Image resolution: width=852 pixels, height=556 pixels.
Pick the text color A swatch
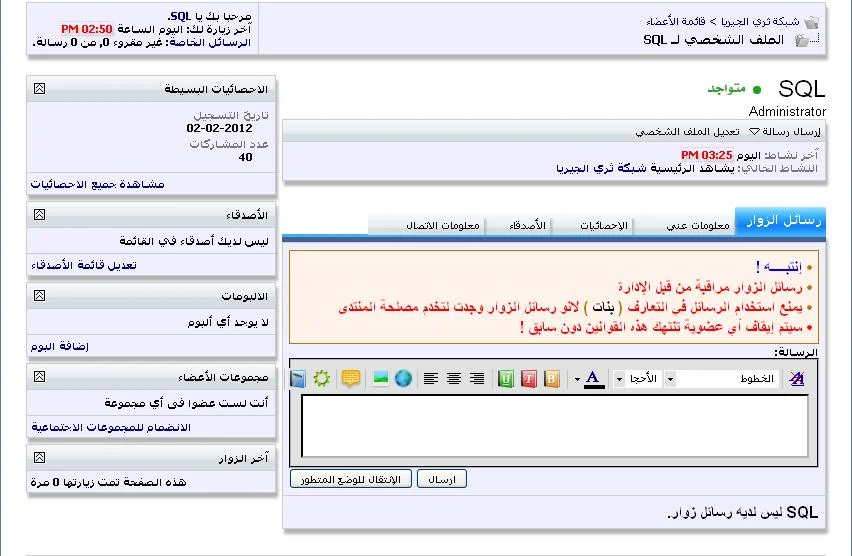tap(593, 378)
